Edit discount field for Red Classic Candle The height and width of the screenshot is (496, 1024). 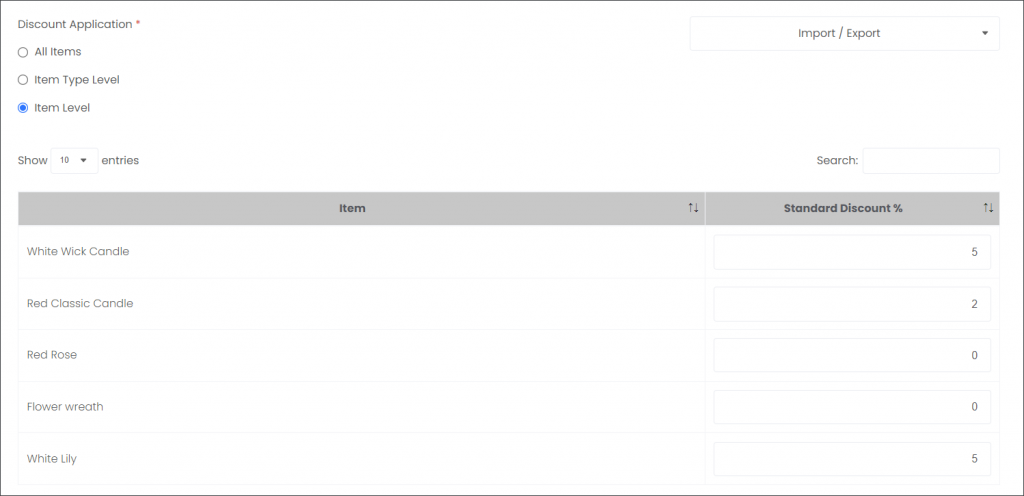pos(852,303)
